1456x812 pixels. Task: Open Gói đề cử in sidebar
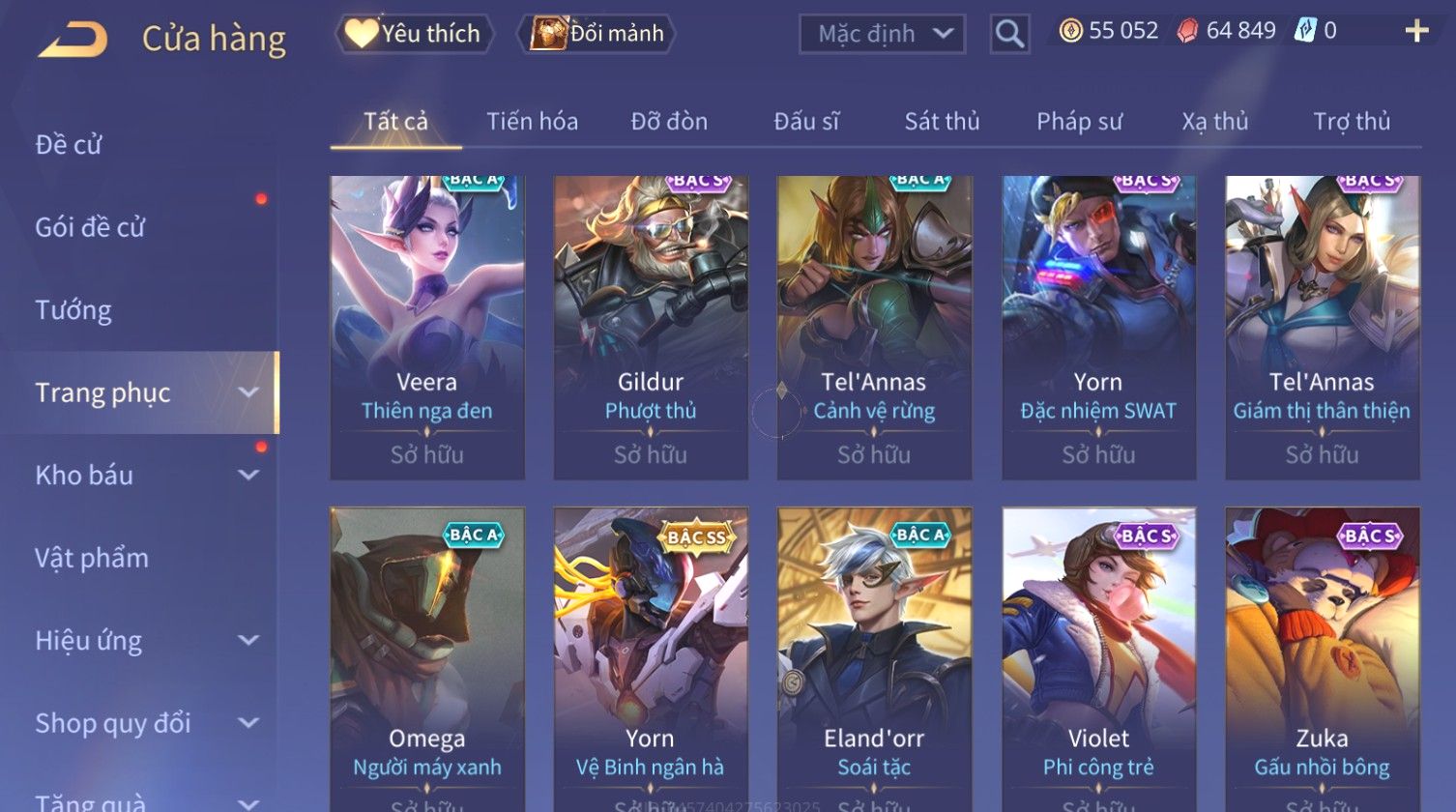click(x=90, y=227)
